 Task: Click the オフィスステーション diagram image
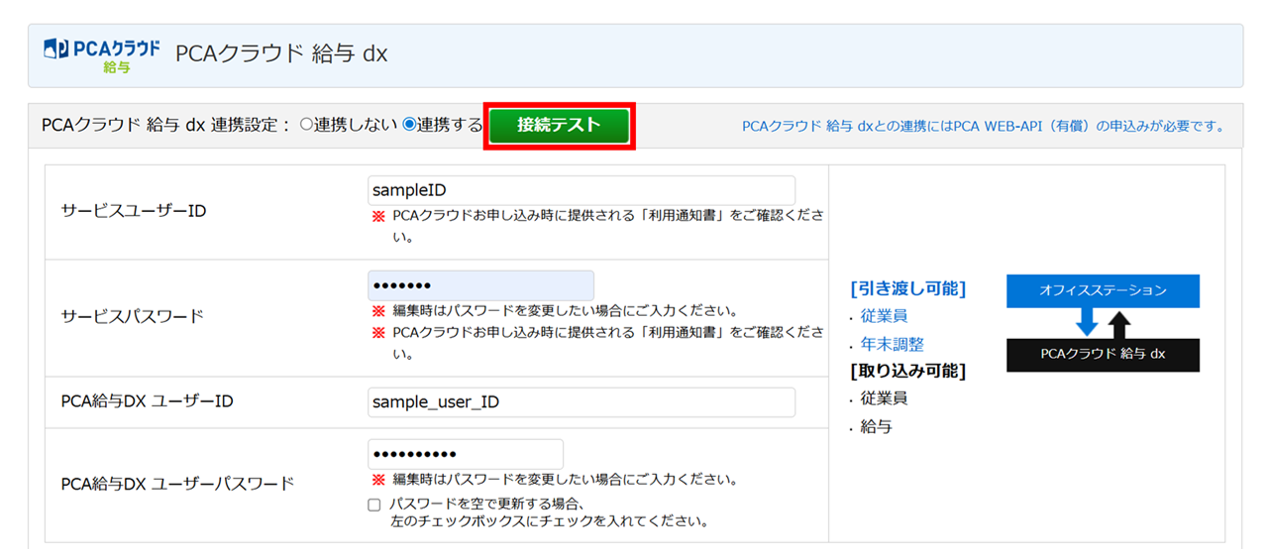click(x=1102, y=323)
